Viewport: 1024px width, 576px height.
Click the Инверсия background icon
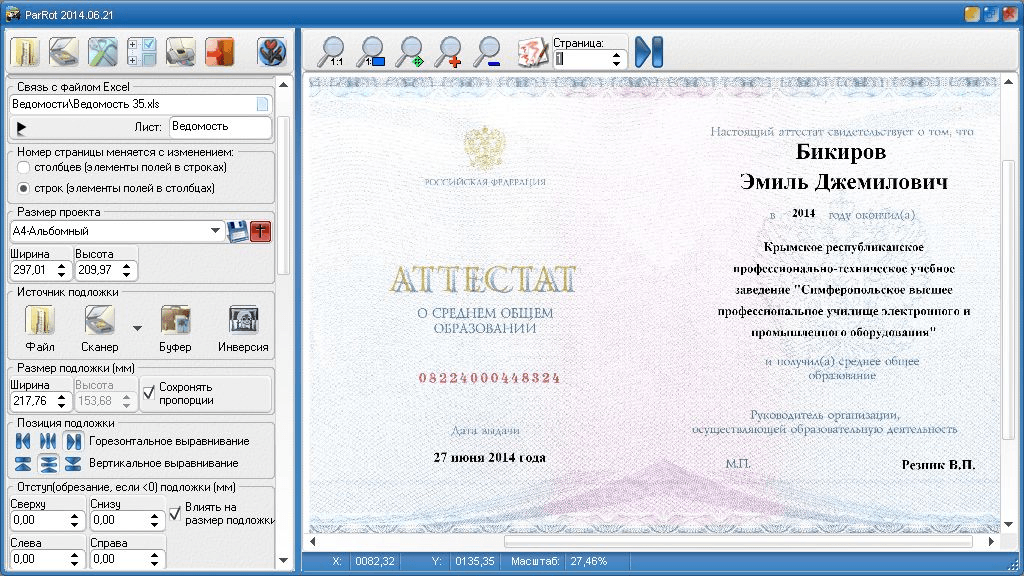[243, 321]
